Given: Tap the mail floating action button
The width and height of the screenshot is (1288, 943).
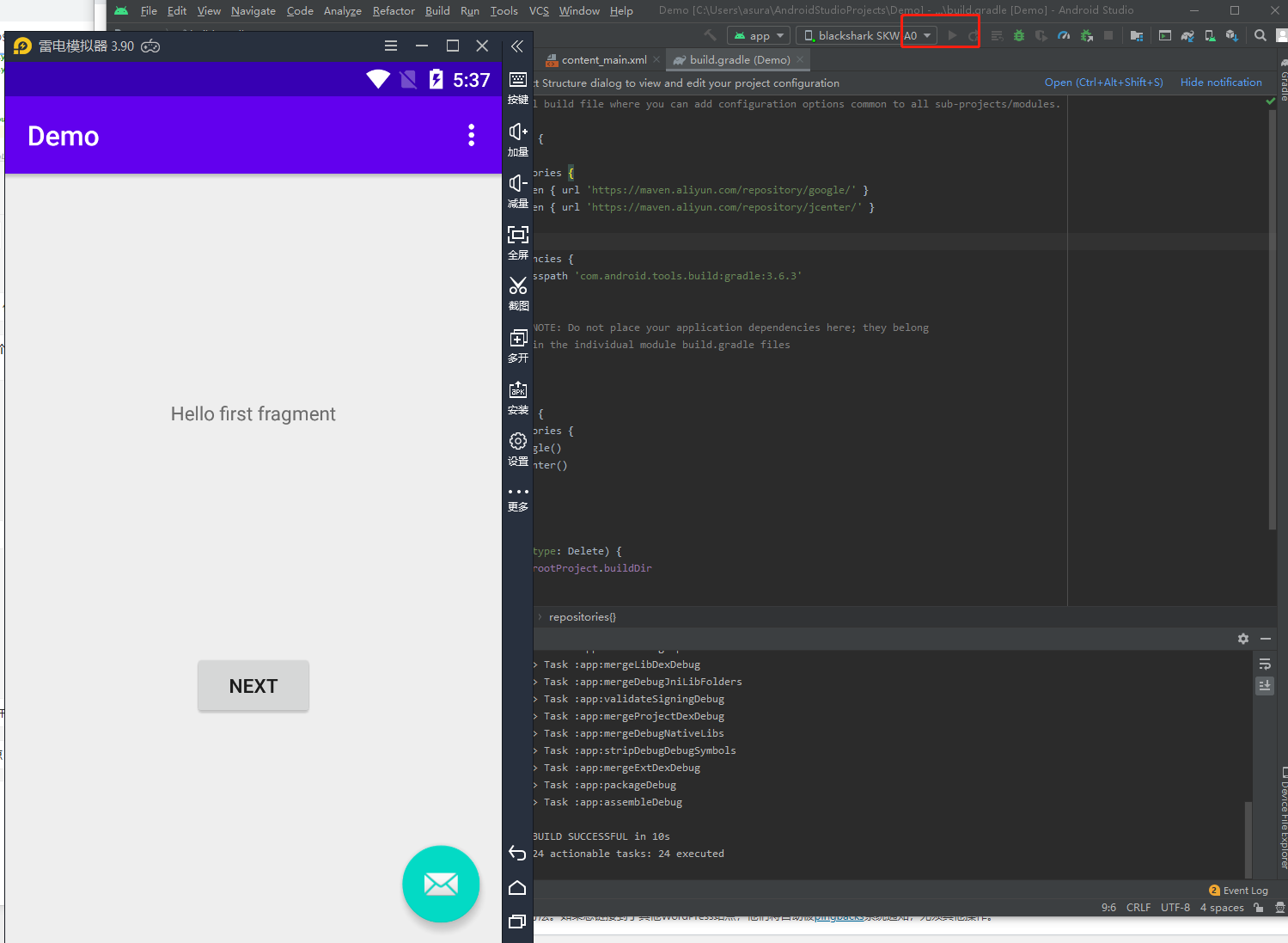Looking at the screenshot, I should click(441, 884).
